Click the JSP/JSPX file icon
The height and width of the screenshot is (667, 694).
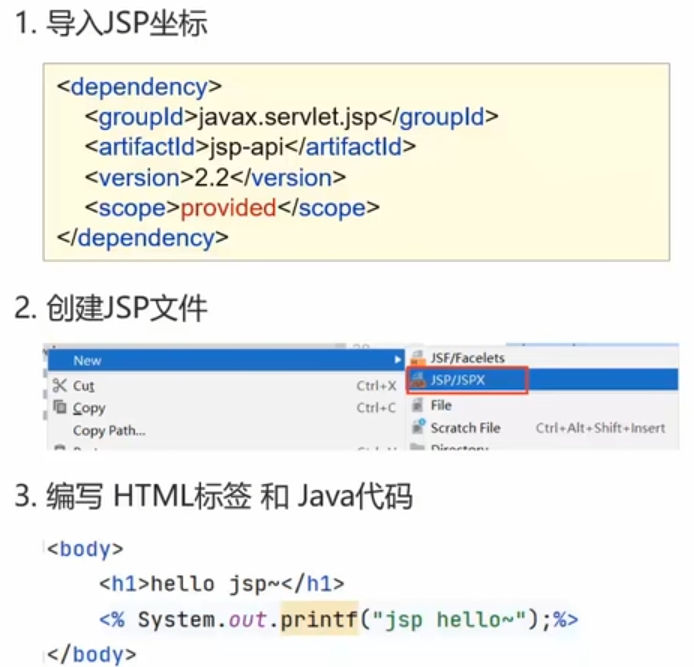(x=418, y=379)
